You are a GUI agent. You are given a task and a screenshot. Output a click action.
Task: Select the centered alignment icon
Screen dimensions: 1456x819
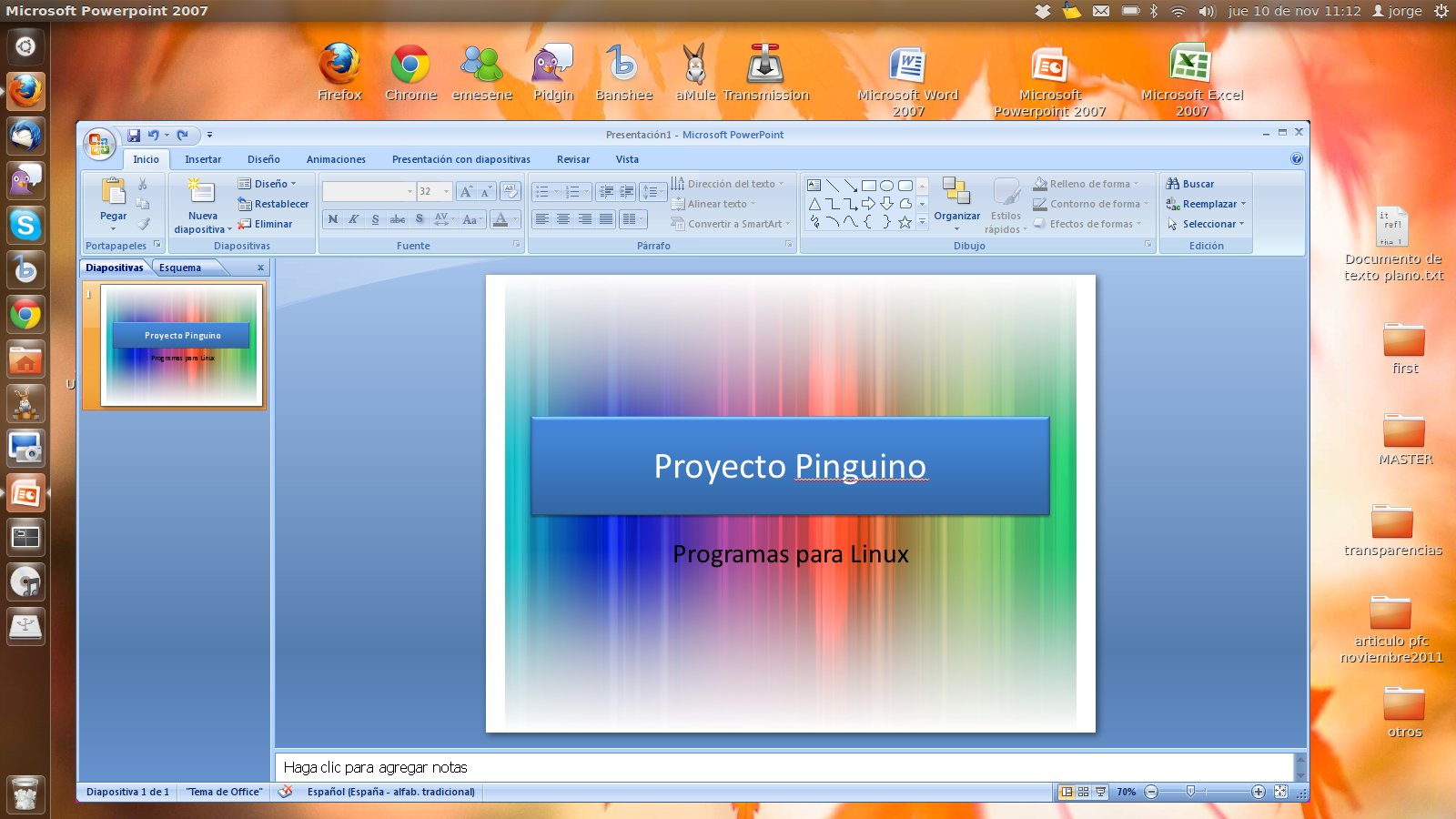(565, 218)
